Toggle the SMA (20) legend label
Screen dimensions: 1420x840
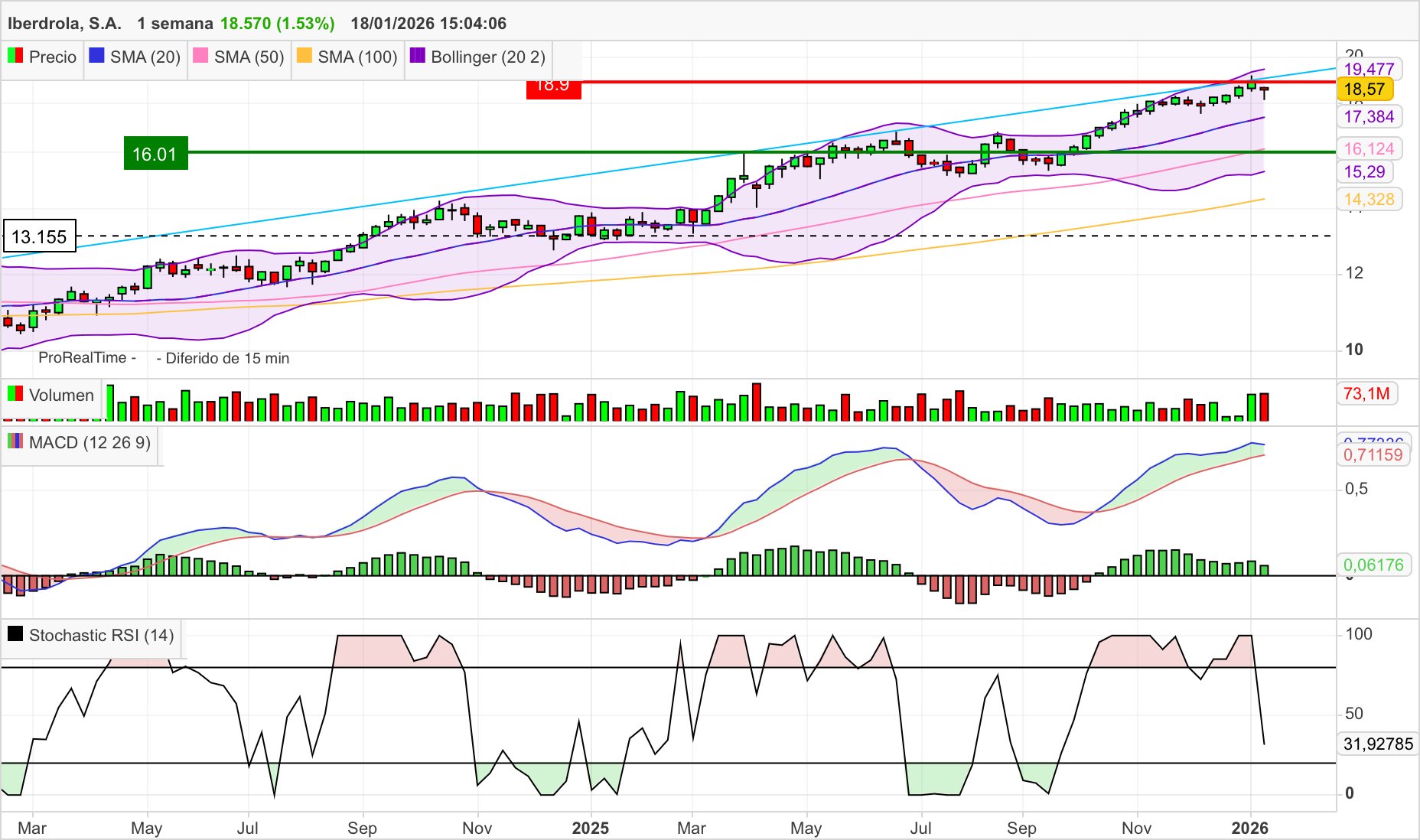point(145,57)
